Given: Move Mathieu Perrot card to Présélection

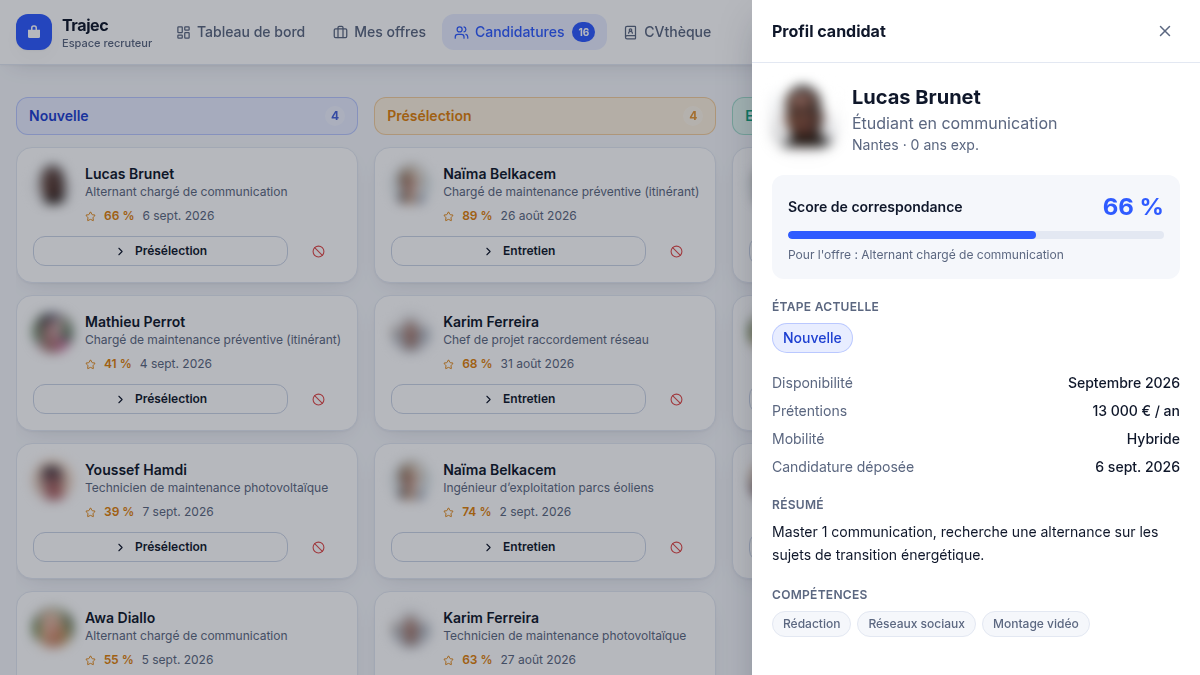Looking at the screenshot, I should 160,399.
